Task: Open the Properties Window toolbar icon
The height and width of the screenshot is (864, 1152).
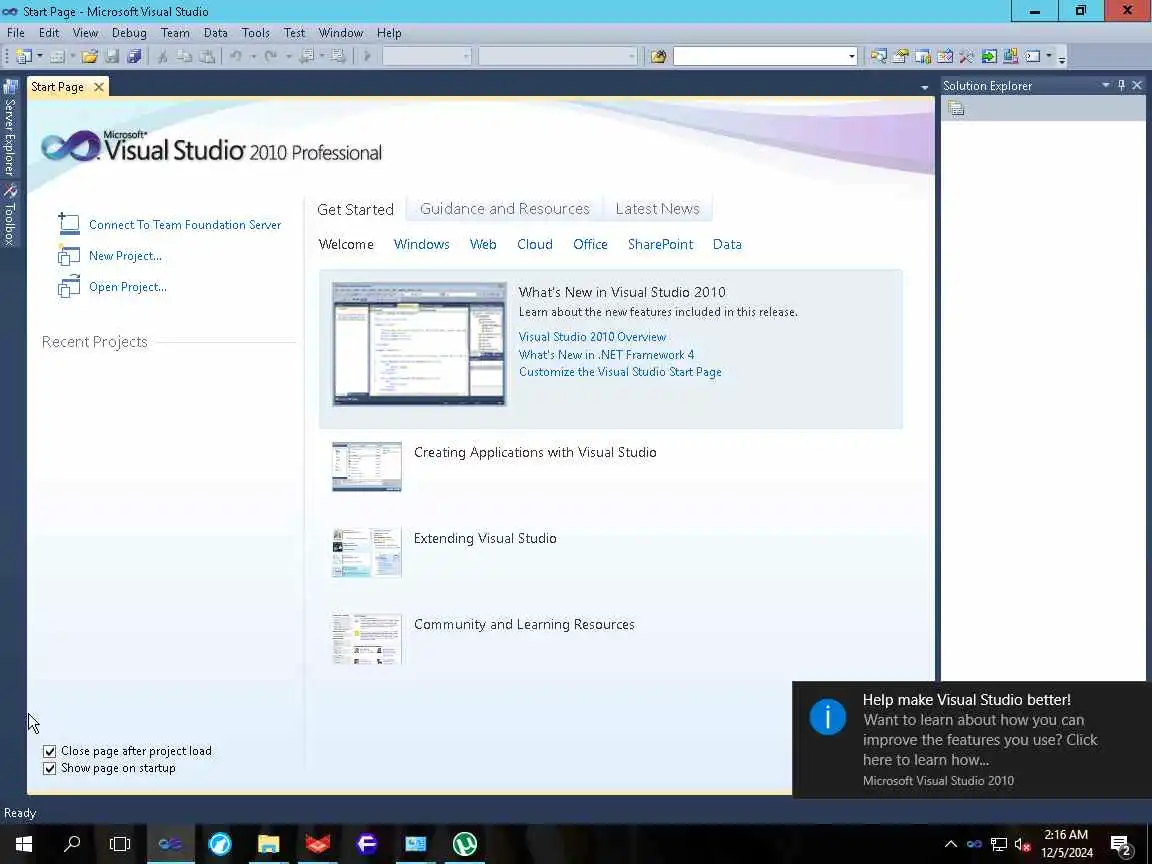Action: pyautogui.click(x=901, y=56)
